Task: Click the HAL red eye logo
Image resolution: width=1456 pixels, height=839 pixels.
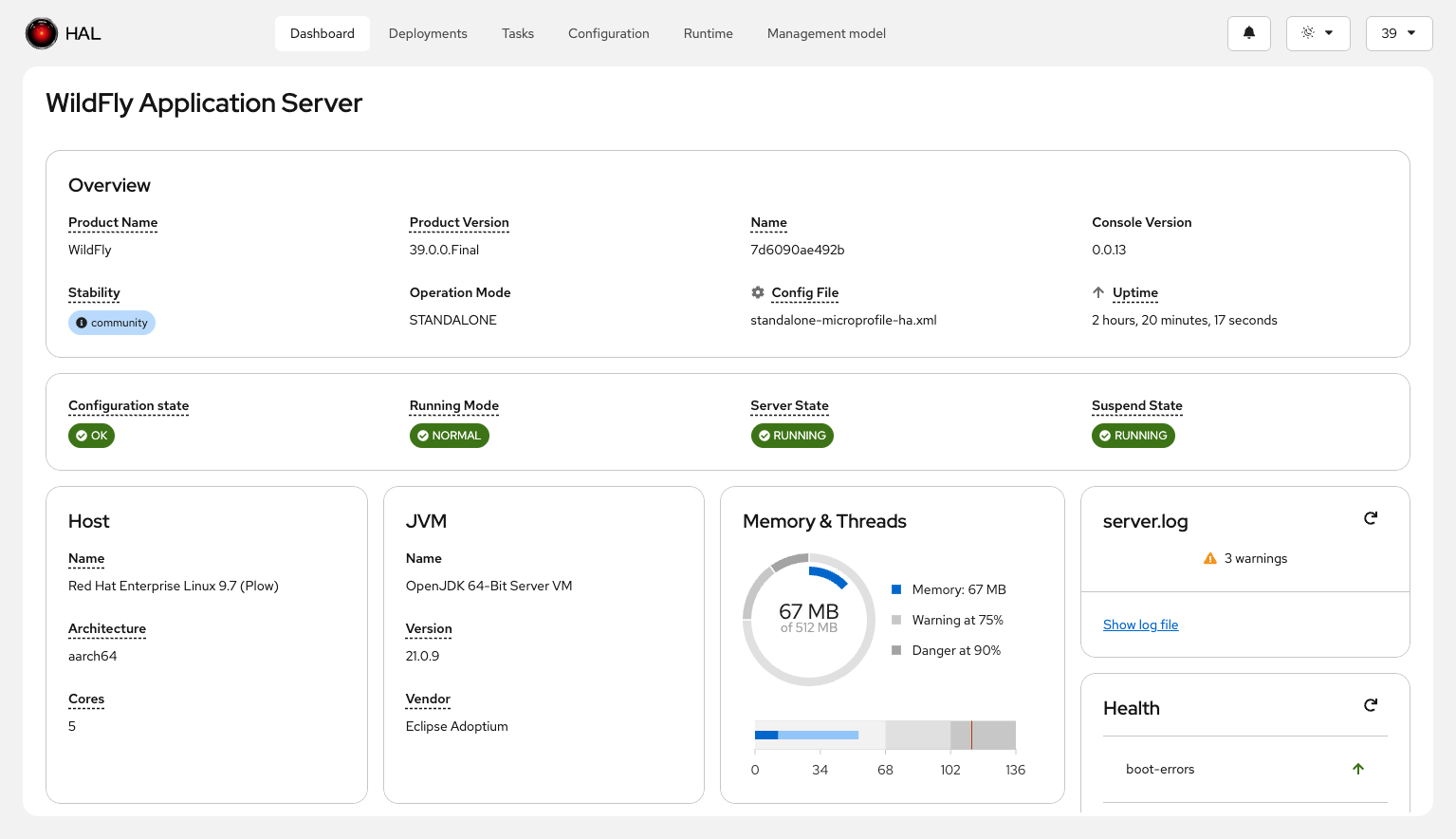Action: click(x=42, y=33)
